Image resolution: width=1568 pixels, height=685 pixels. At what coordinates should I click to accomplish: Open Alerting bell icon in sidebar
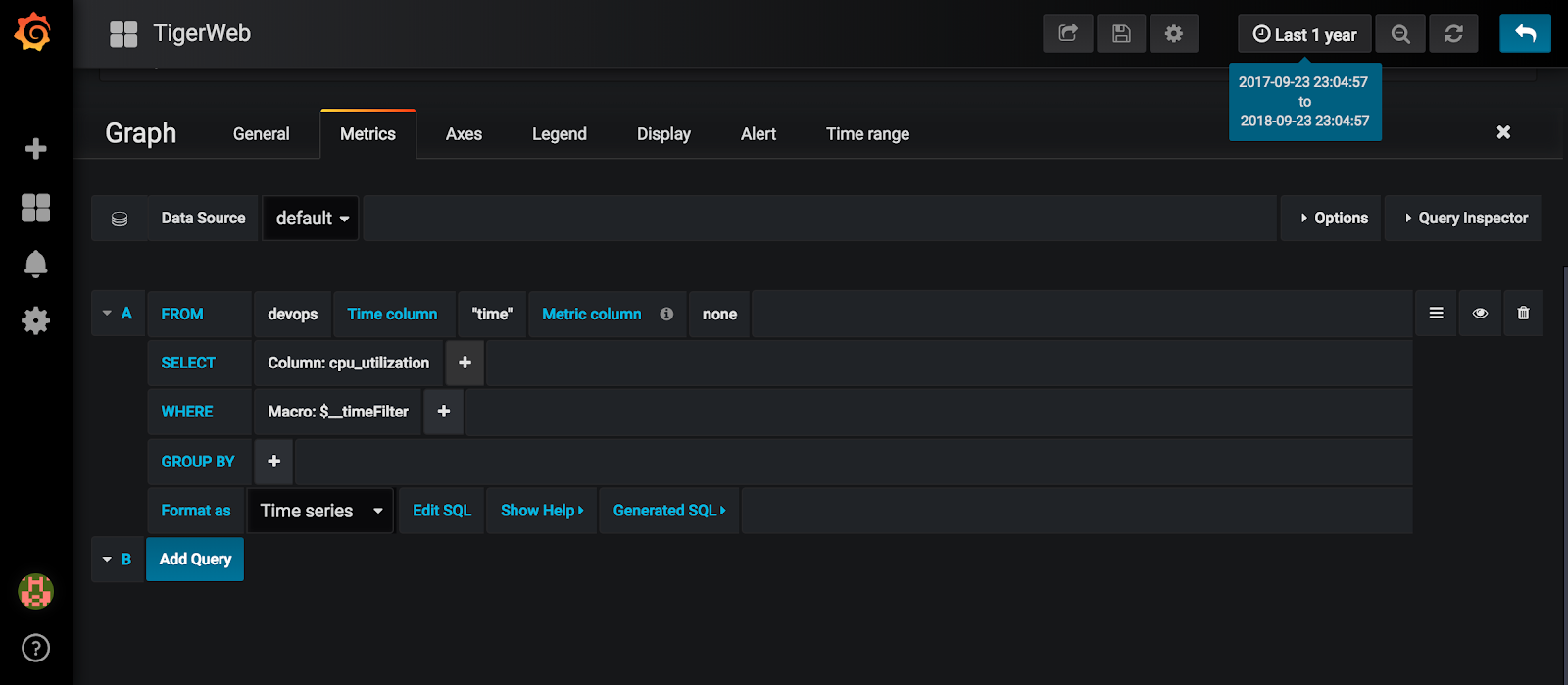[x=36, y=264]
